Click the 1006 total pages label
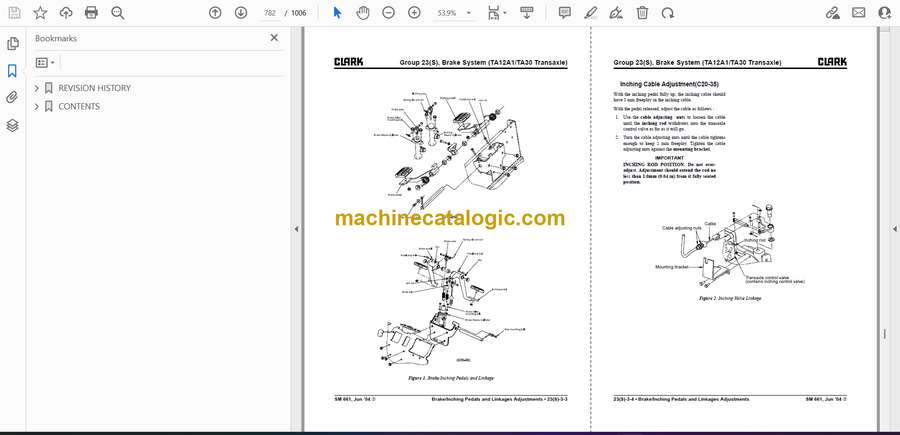 click(298, 13)
